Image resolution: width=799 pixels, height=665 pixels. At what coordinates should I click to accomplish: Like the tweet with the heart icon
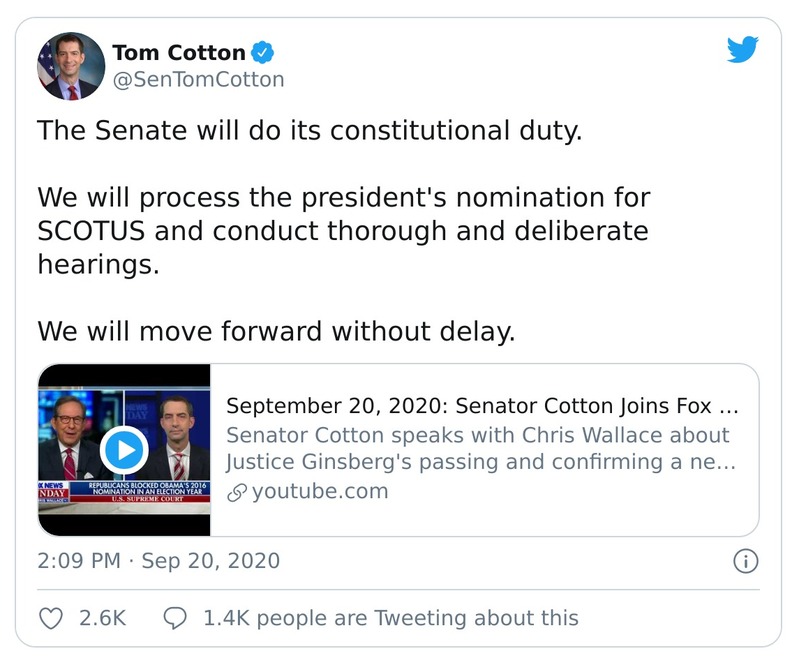pyautogui.click(x=51, y=618)
